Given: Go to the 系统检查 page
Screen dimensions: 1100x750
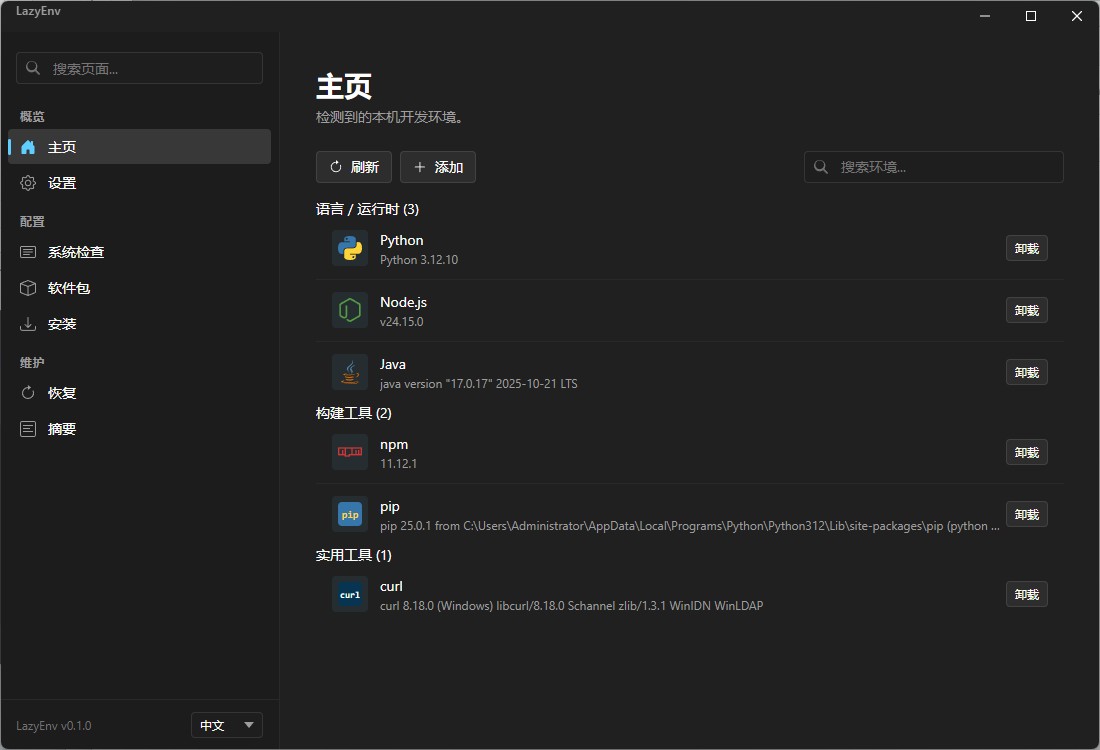Looking at the screenshot, I should [139, 252].
